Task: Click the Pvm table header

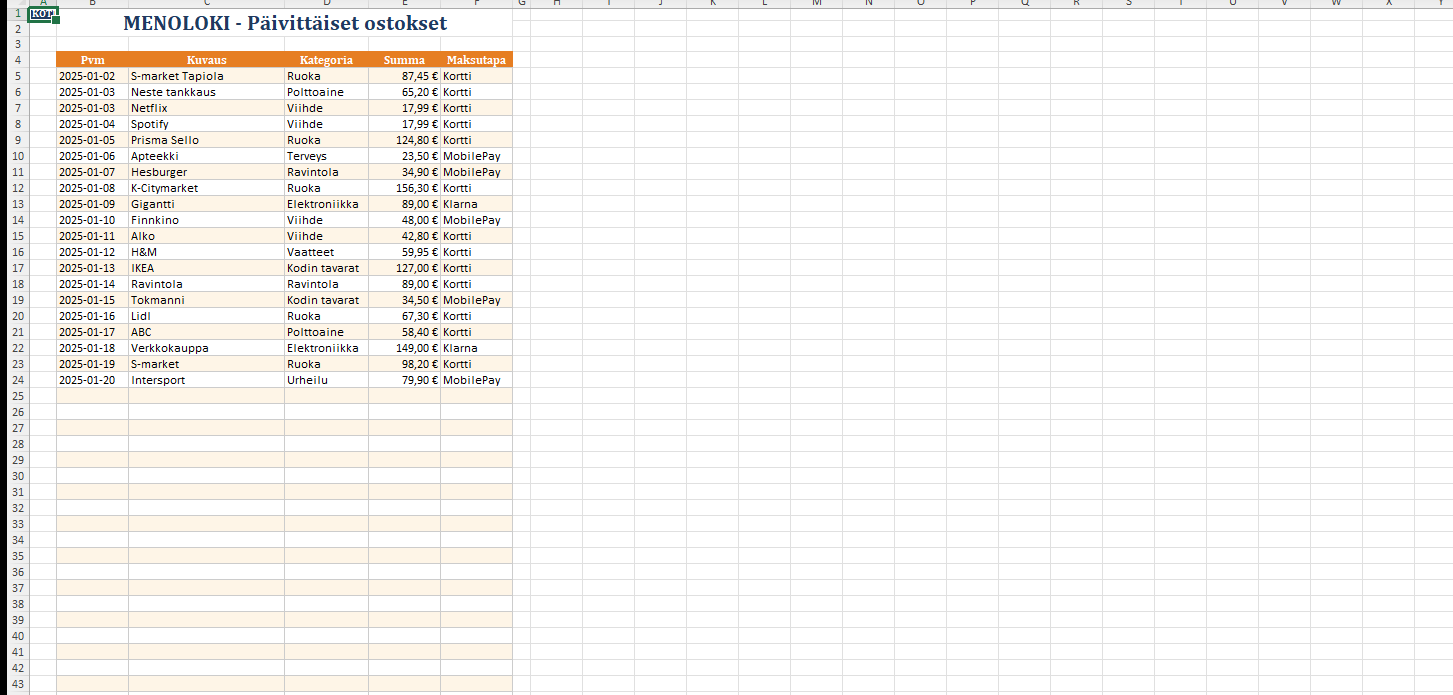Action: point(92,60)
